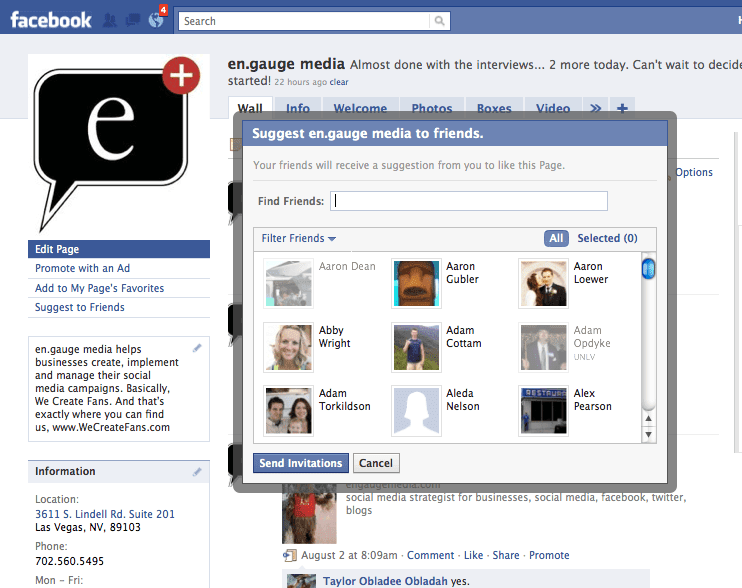The width and height of the screenshot is (742, 588).
Task: Cancel the suggest dialog
Action: 376,463
